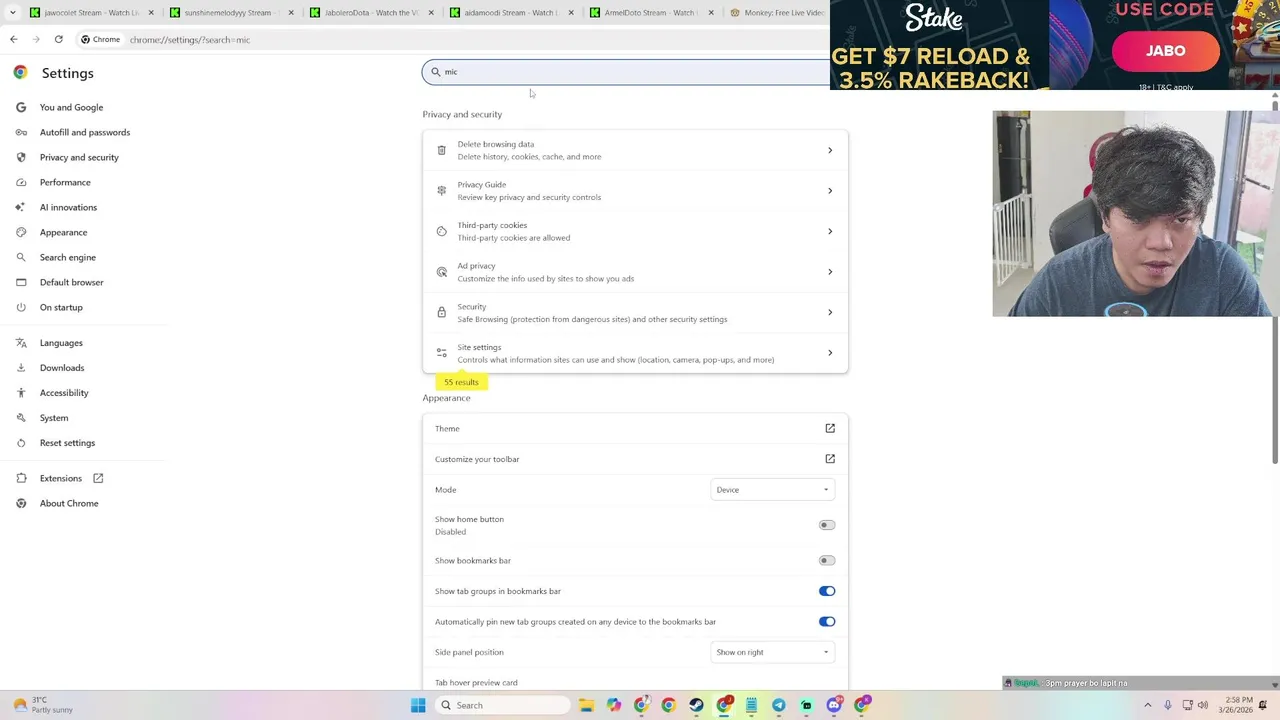Screen dimensions: 1280x720
Task: Disable automatically pin new tab groups switch
Action: point(827,622)
